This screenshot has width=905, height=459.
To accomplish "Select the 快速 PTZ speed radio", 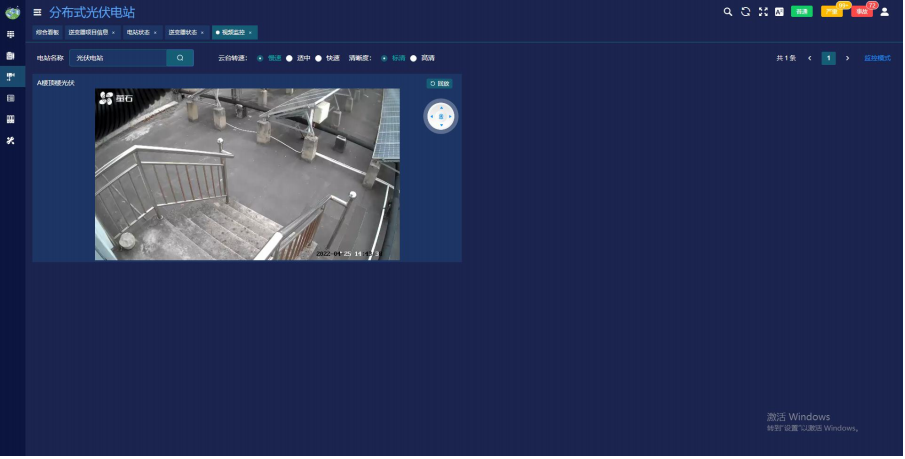I will click(x=318, y=58).
